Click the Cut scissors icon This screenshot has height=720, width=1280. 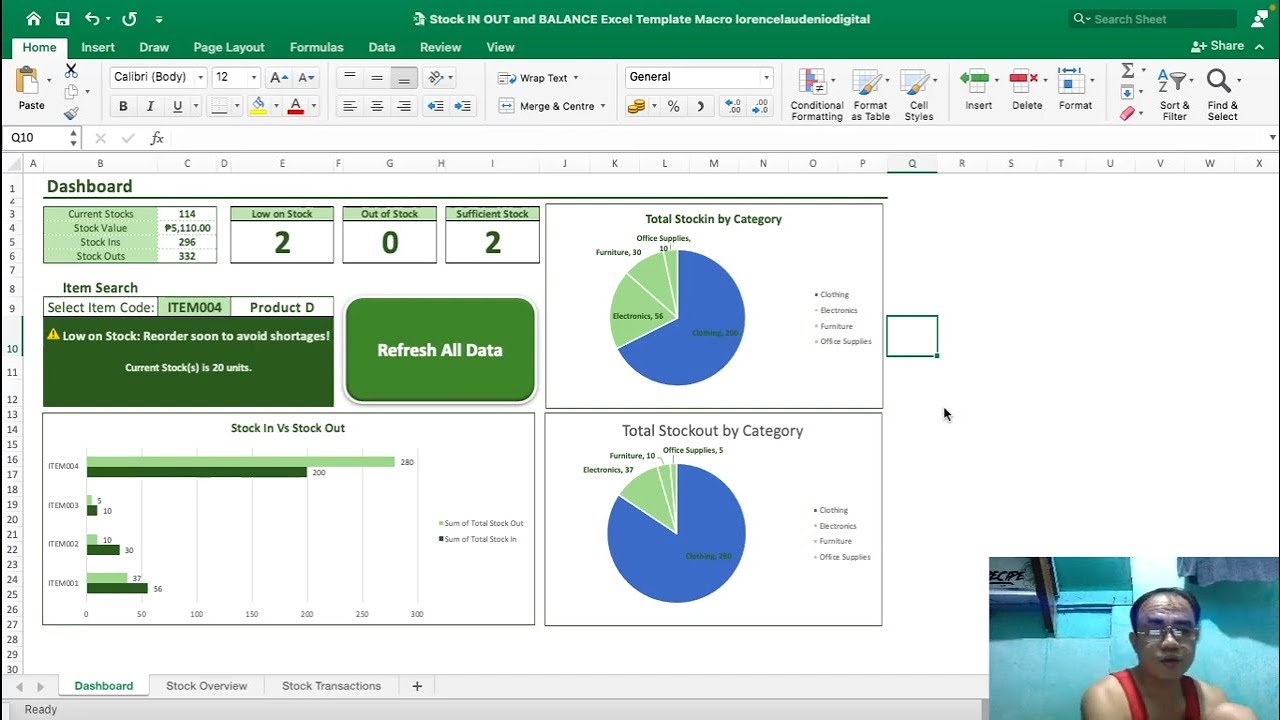(x=71, y=71)
